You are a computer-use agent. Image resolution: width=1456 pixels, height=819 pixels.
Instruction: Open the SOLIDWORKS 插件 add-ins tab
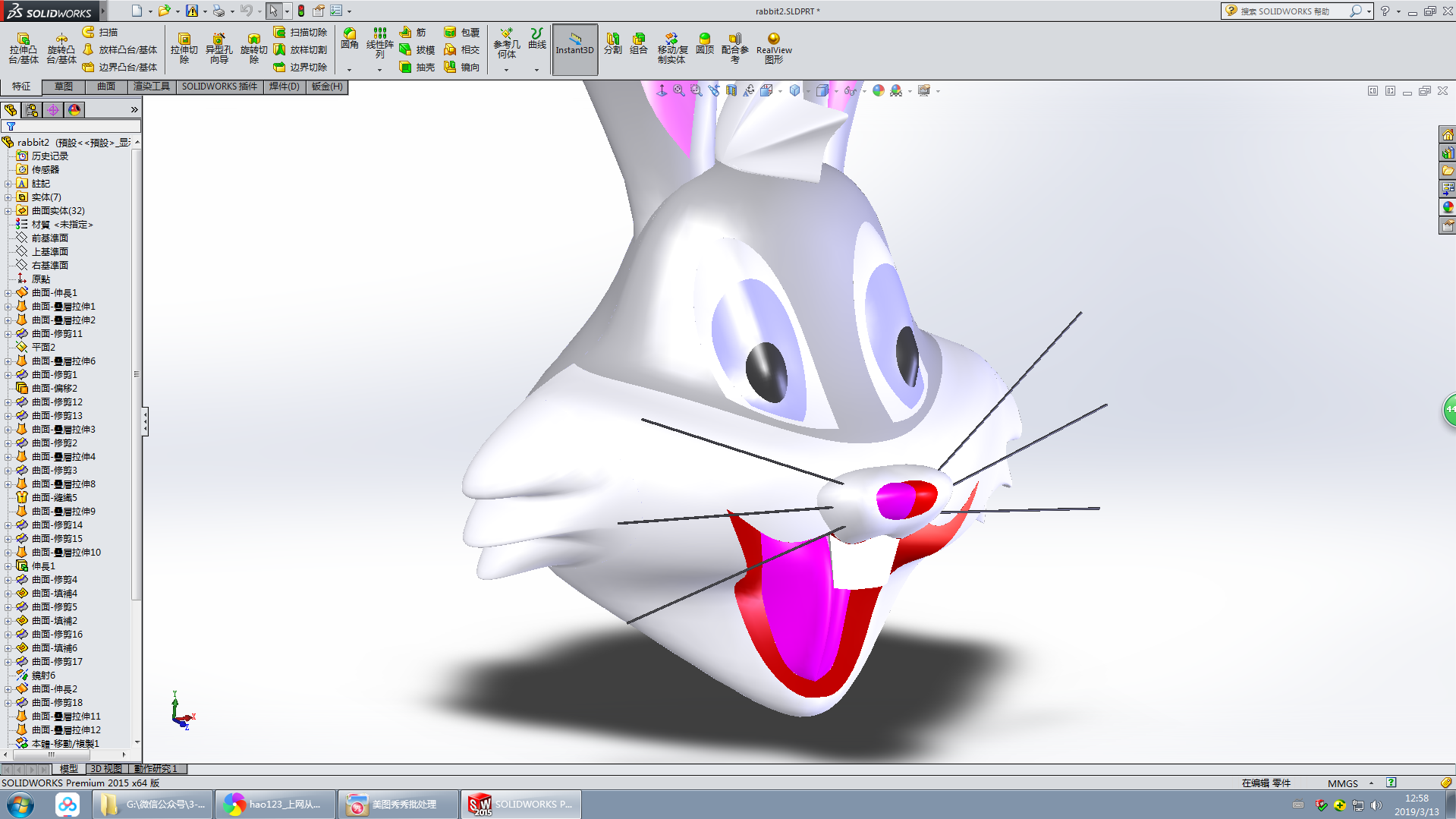tap(220, 87)
